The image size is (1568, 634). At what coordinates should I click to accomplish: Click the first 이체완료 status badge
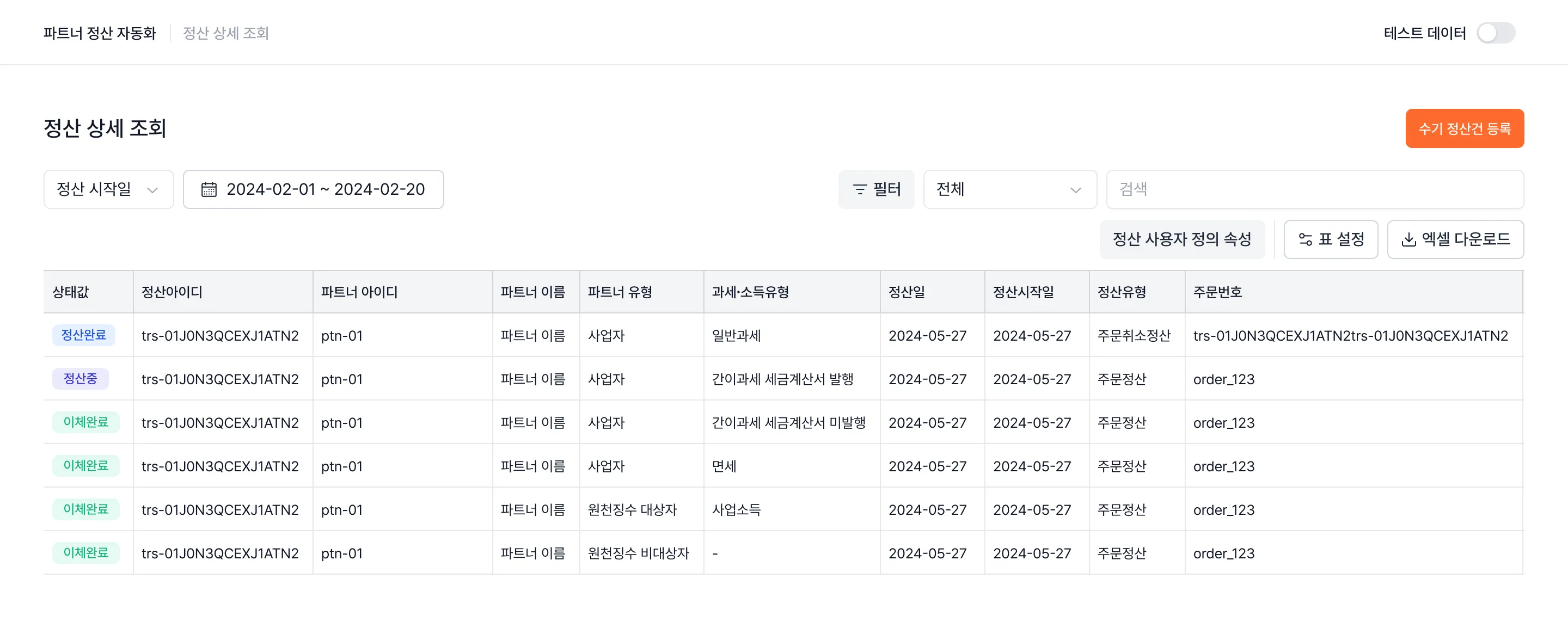tap(86, 422)
